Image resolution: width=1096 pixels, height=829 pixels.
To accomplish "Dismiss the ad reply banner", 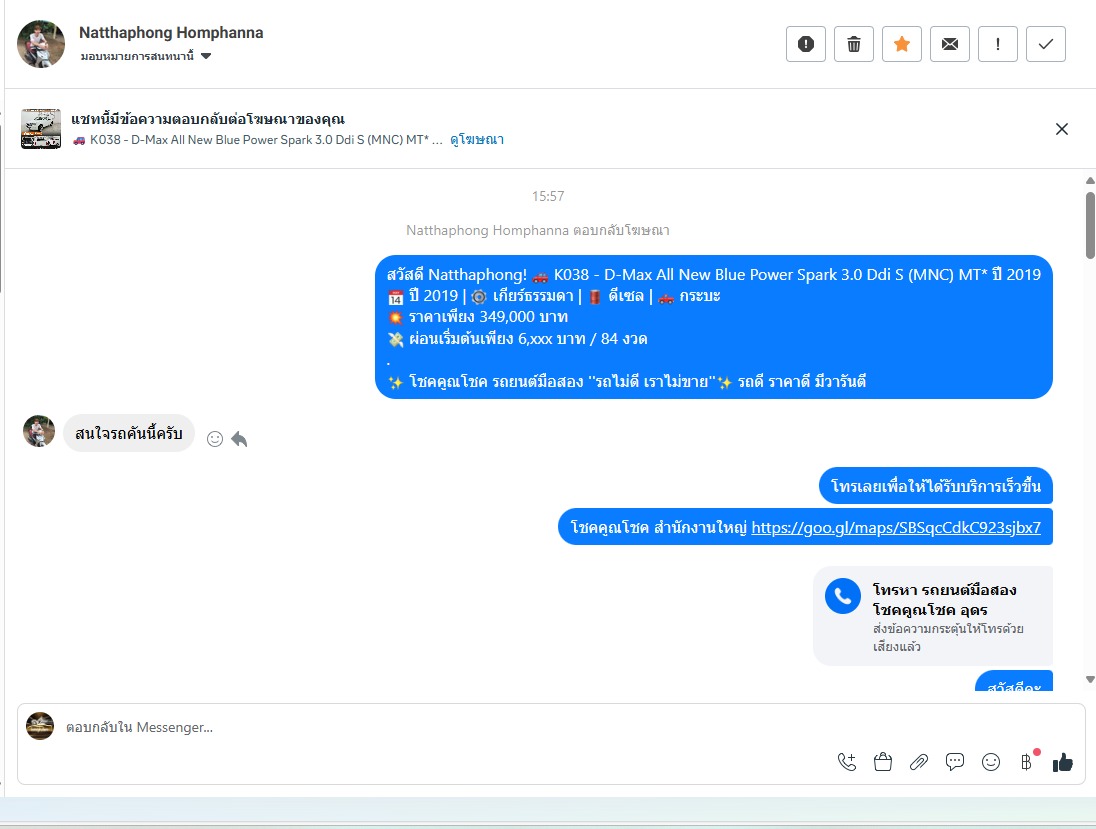I will coord(1062,129).
